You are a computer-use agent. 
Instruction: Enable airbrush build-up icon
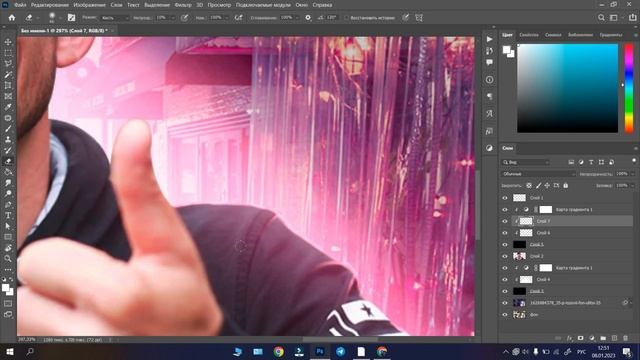tap(238, 18)
